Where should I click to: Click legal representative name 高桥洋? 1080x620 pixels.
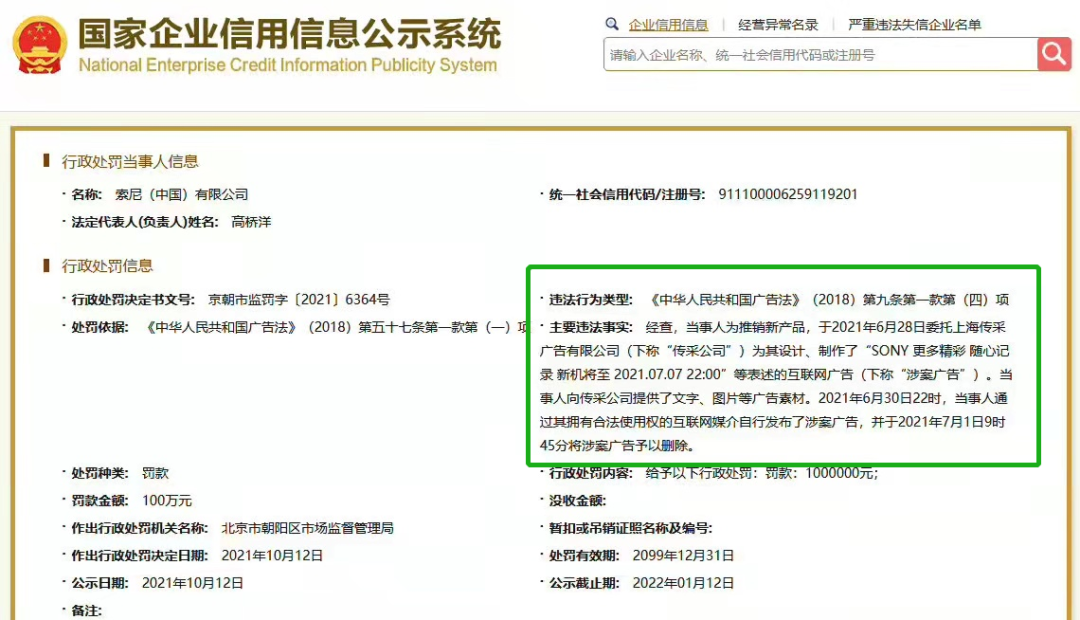[251, 222]
